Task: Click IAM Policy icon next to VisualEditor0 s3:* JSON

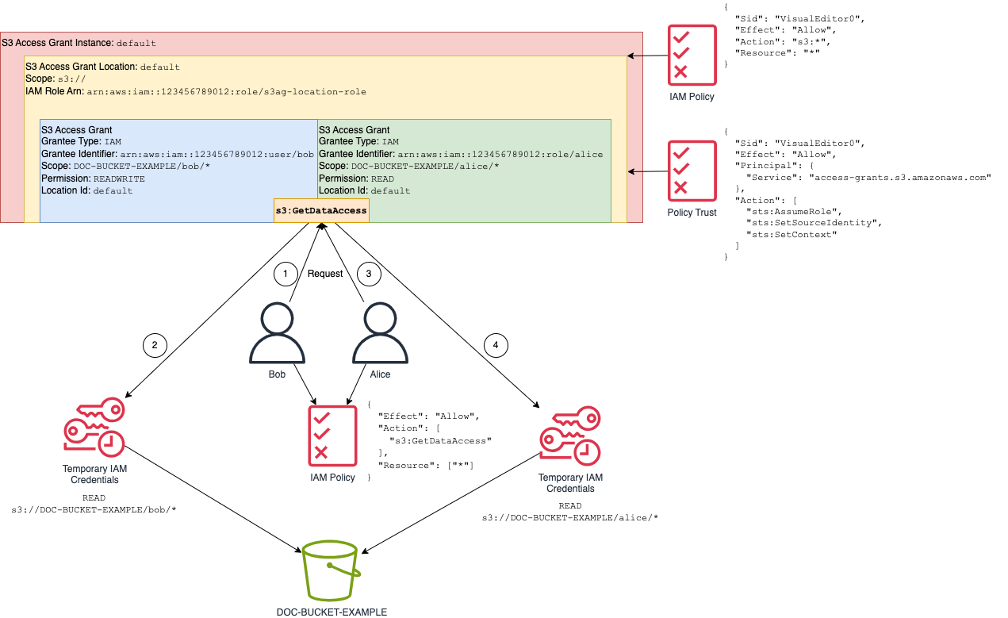Action: coord(692,52)
